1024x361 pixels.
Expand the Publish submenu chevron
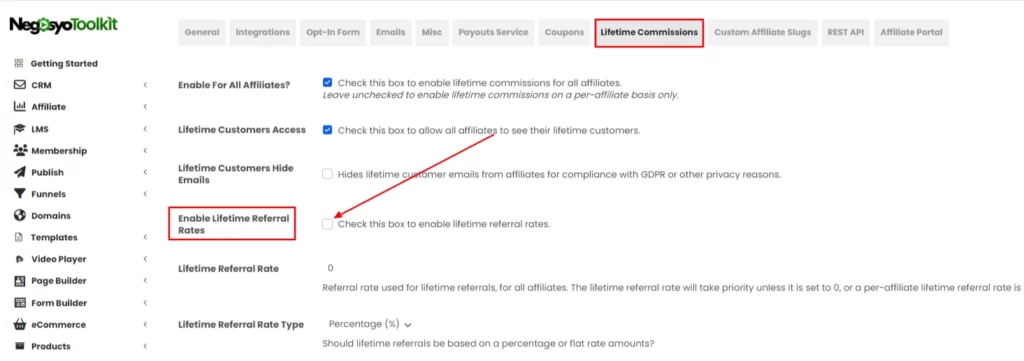145,172
